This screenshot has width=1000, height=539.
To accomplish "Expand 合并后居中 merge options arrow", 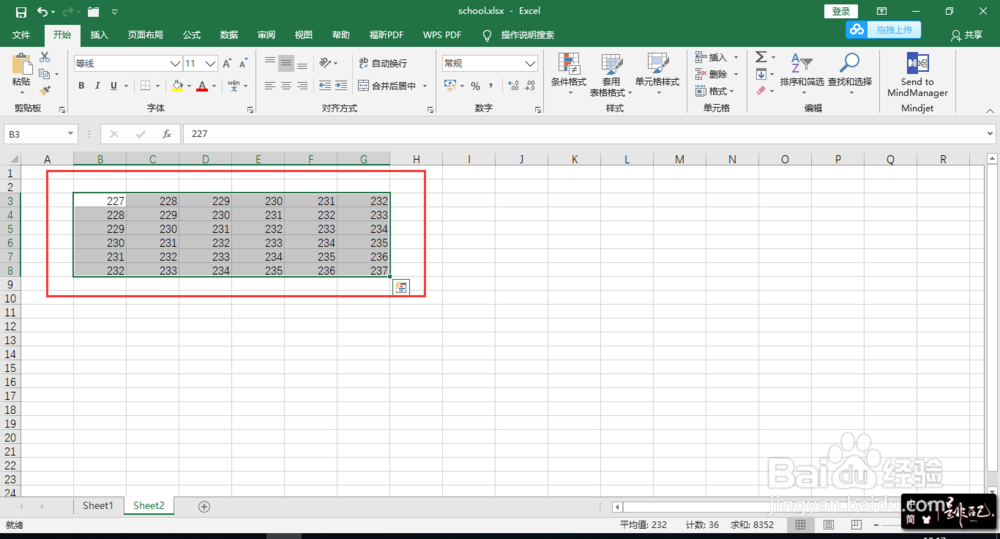I will point(425,85).
